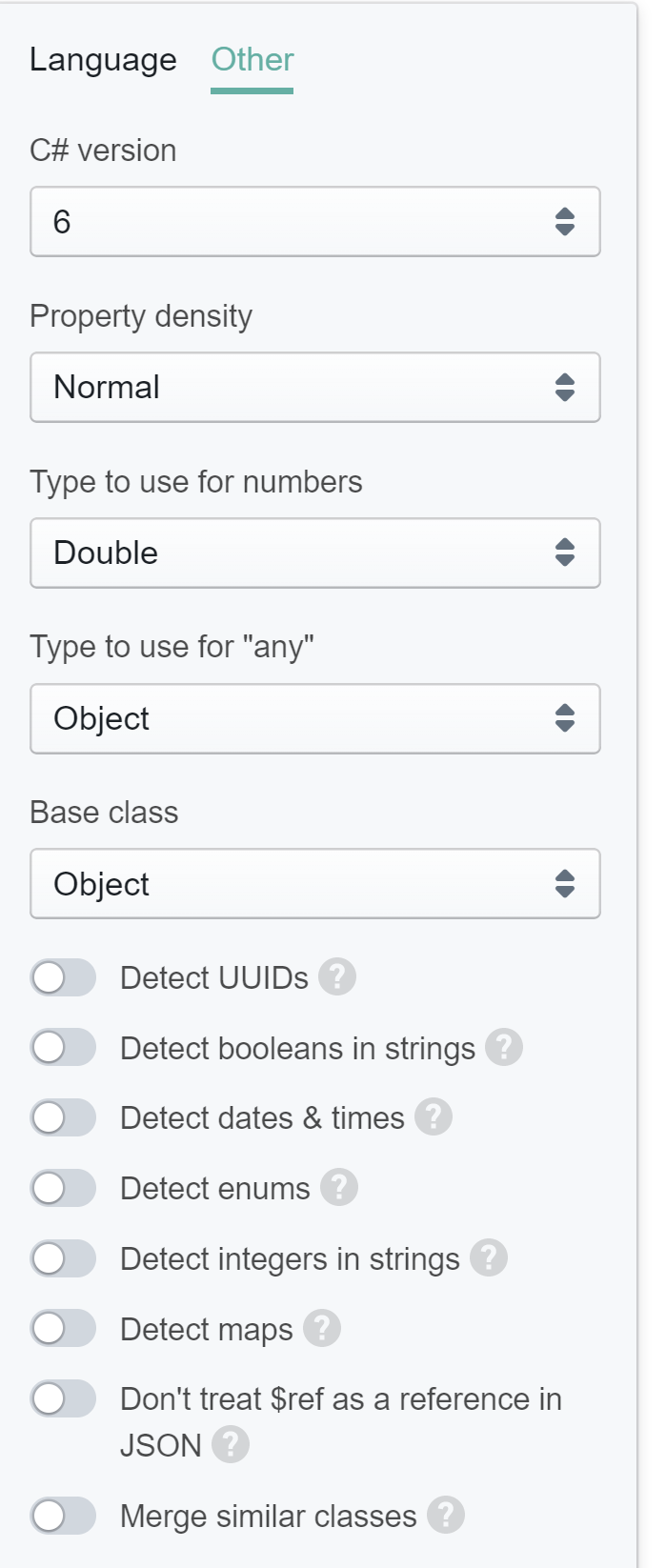
Task: Open the Type to use for "any" dropdown
Action: [x=315, y=719]
